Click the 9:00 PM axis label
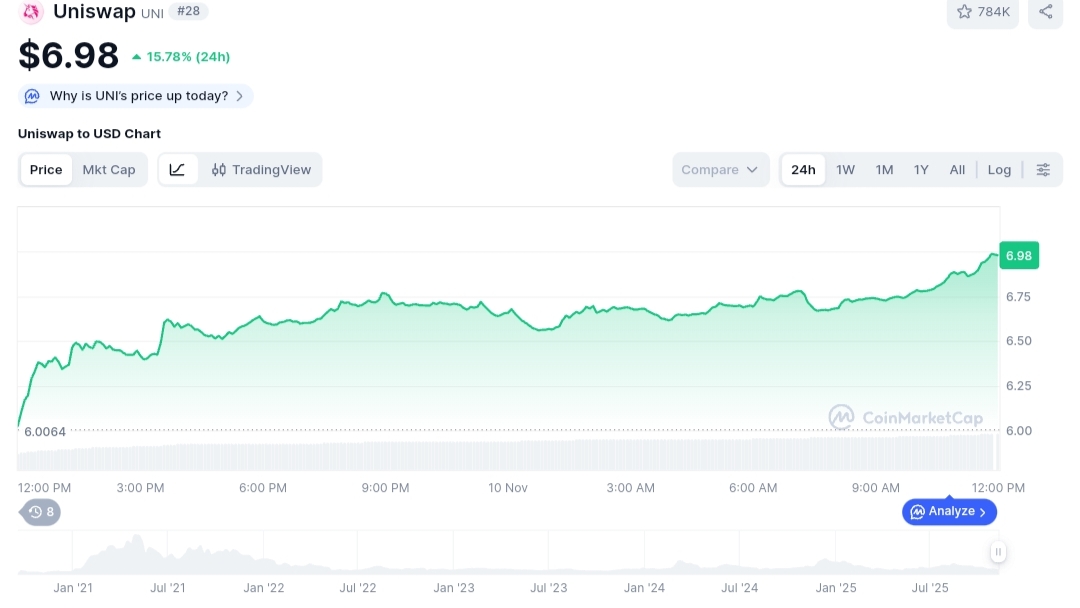This screenshot has width=1080, height=608. click(x=385, y=488)
